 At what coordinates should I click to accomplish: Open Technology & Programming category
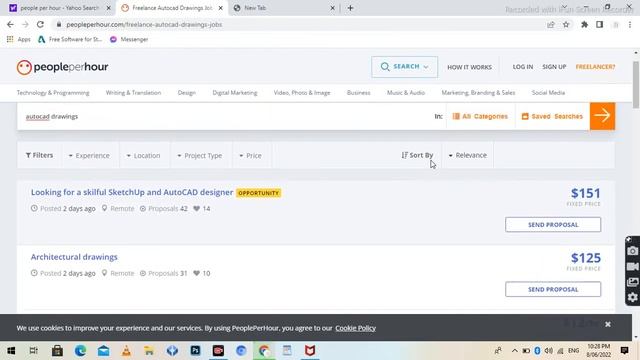53,93
